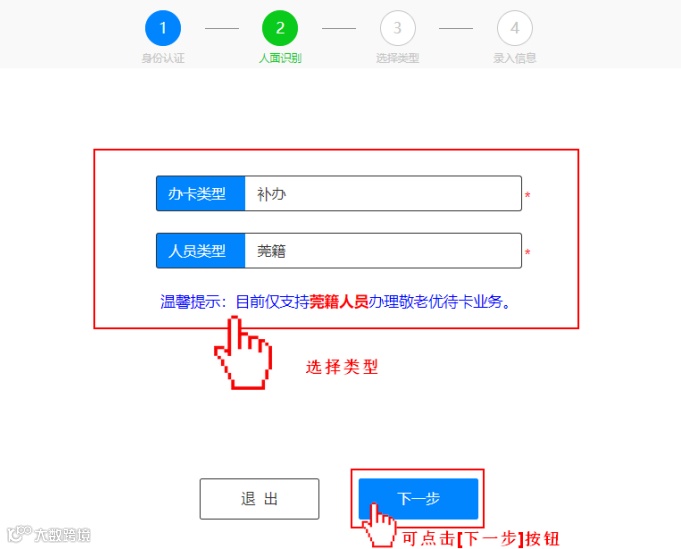Click the 退出 button
The width and height of the screenshot is (681, 549).
tap(259, 499)
